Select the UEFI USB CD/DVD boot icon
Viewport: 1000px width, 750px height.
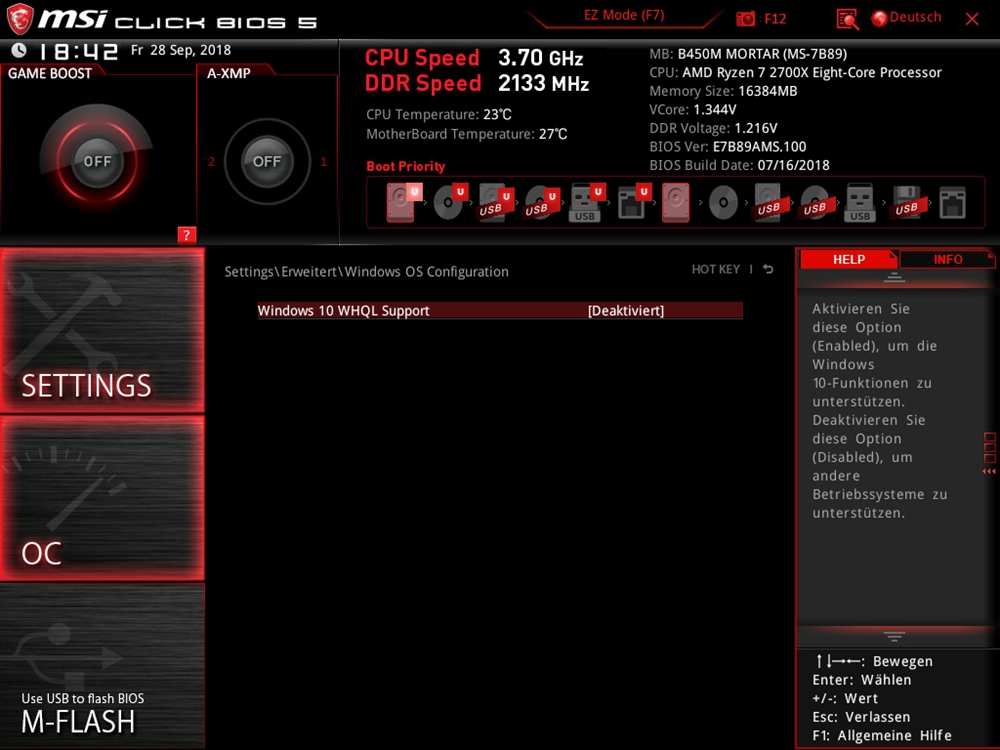tap(542, 202)
